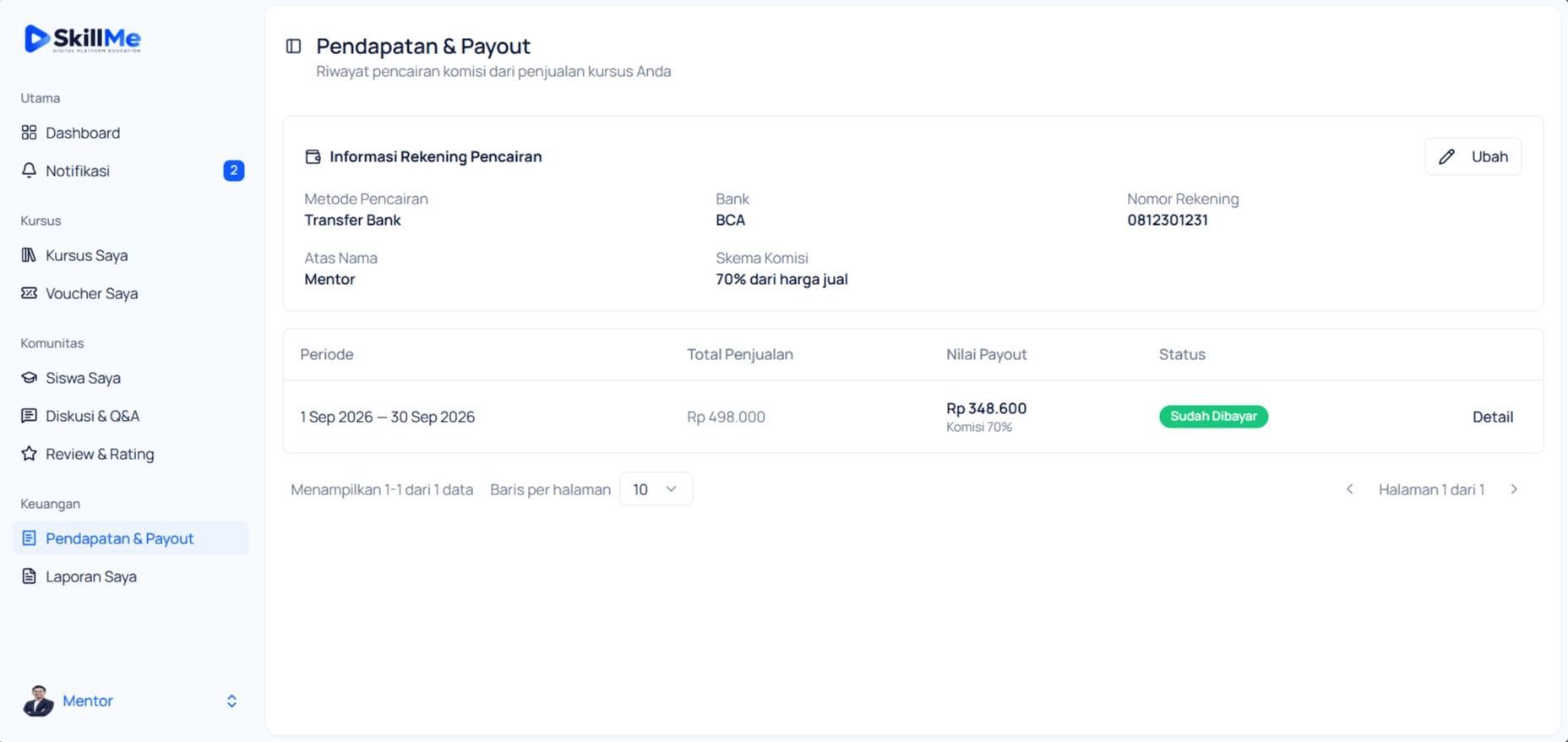Screen dimensions: 1568x742
Task: Expand the Mentor account switcher chevrons
Action: [231, 701]
